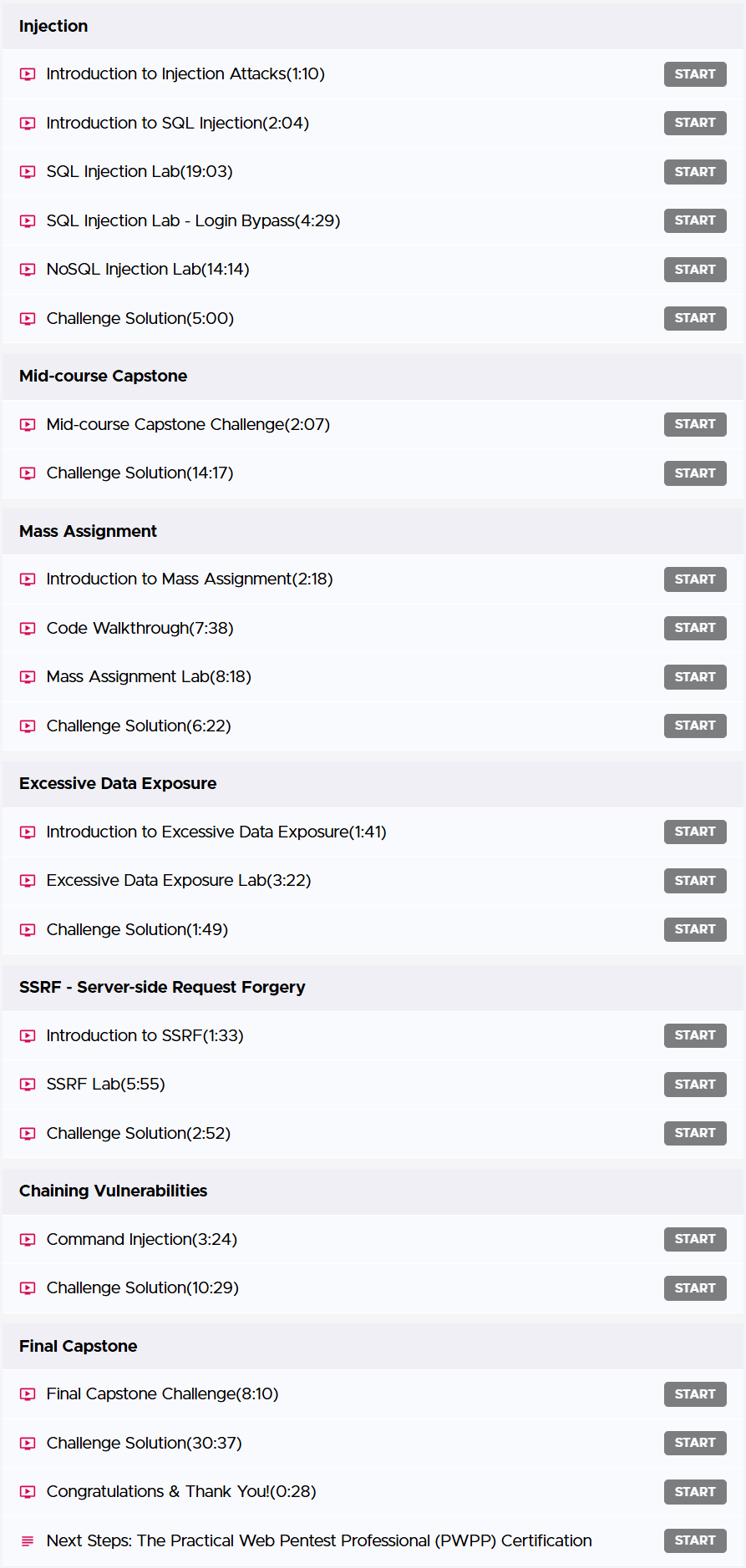
Task: Click START for NoSQL Injection Lab
Action: [x=695, y=270]
